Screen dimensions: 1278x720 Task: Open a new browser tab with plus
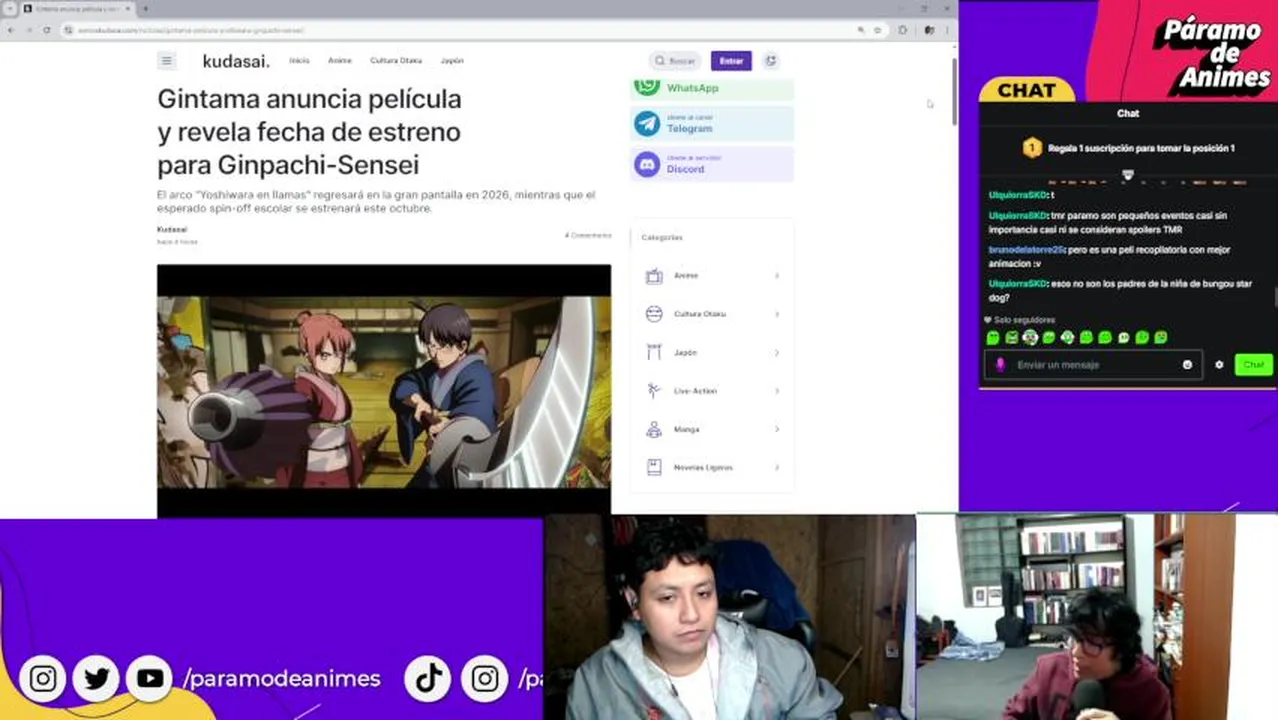click(146, 8)
